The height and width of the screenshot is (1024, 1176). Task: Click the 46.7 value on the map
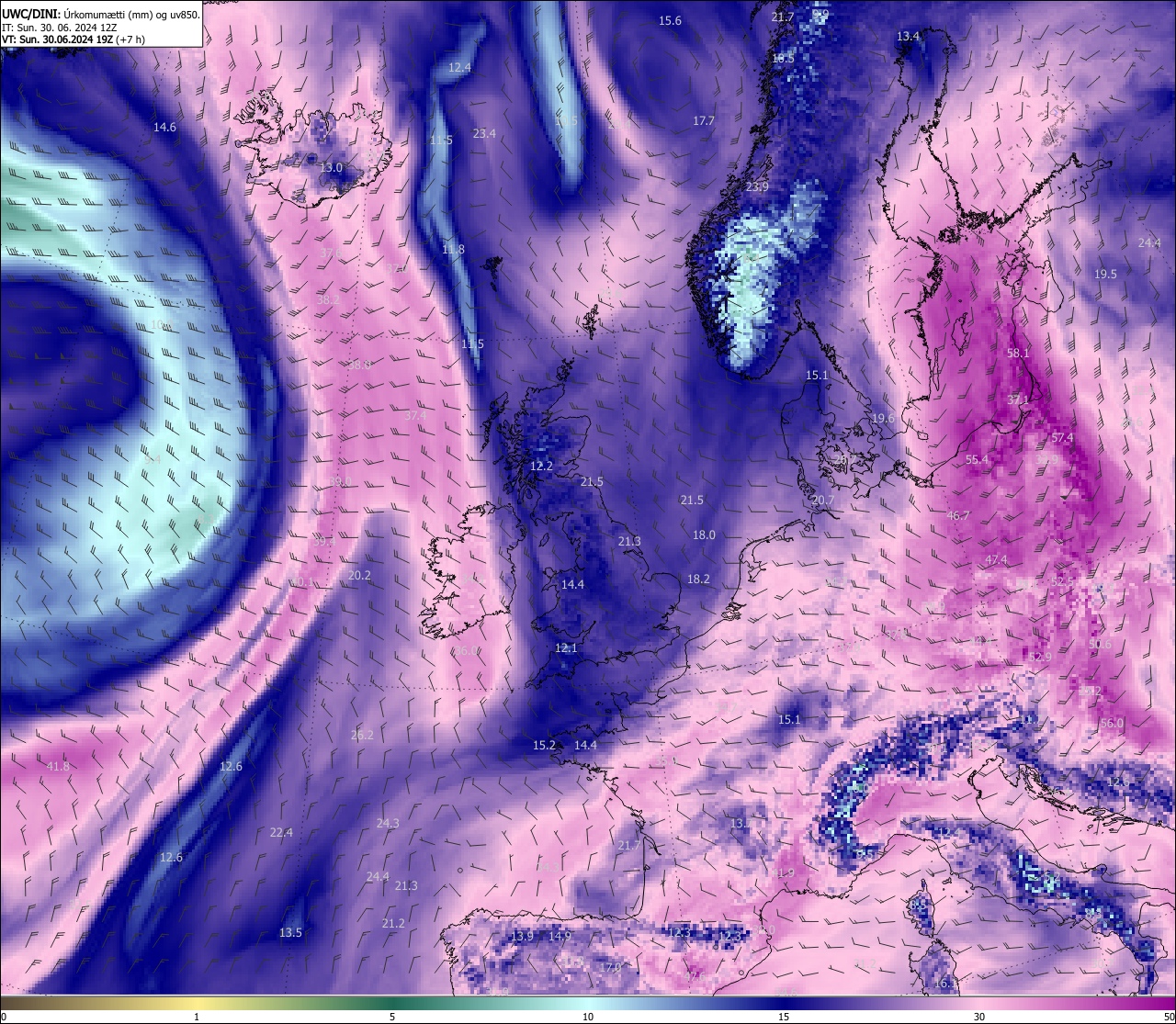[957, 516]
